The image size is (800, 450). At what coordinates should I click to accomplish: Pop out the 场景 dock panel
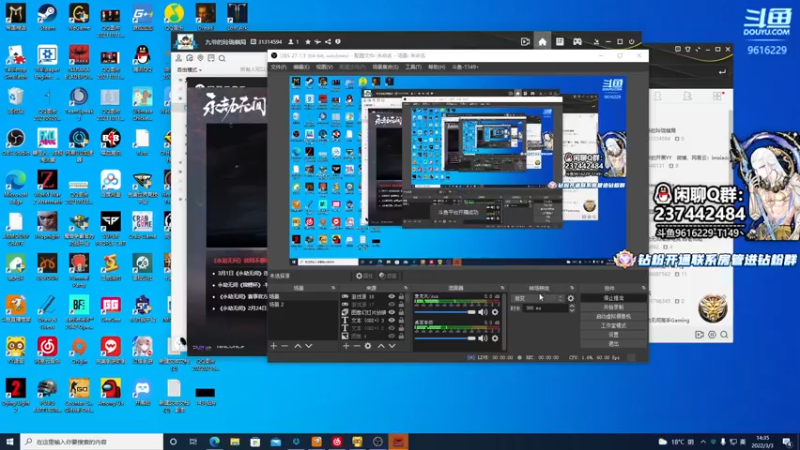tap(333, 288)
